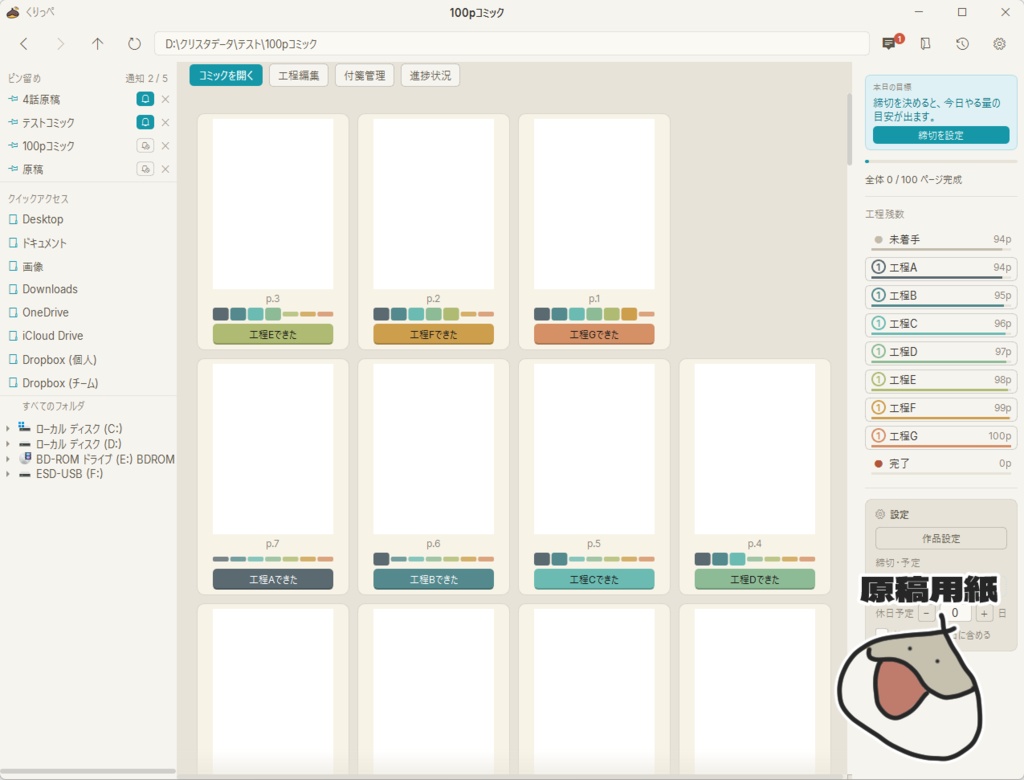Click the コミックを開く button

pyautogui.click(x=226, y=75)
